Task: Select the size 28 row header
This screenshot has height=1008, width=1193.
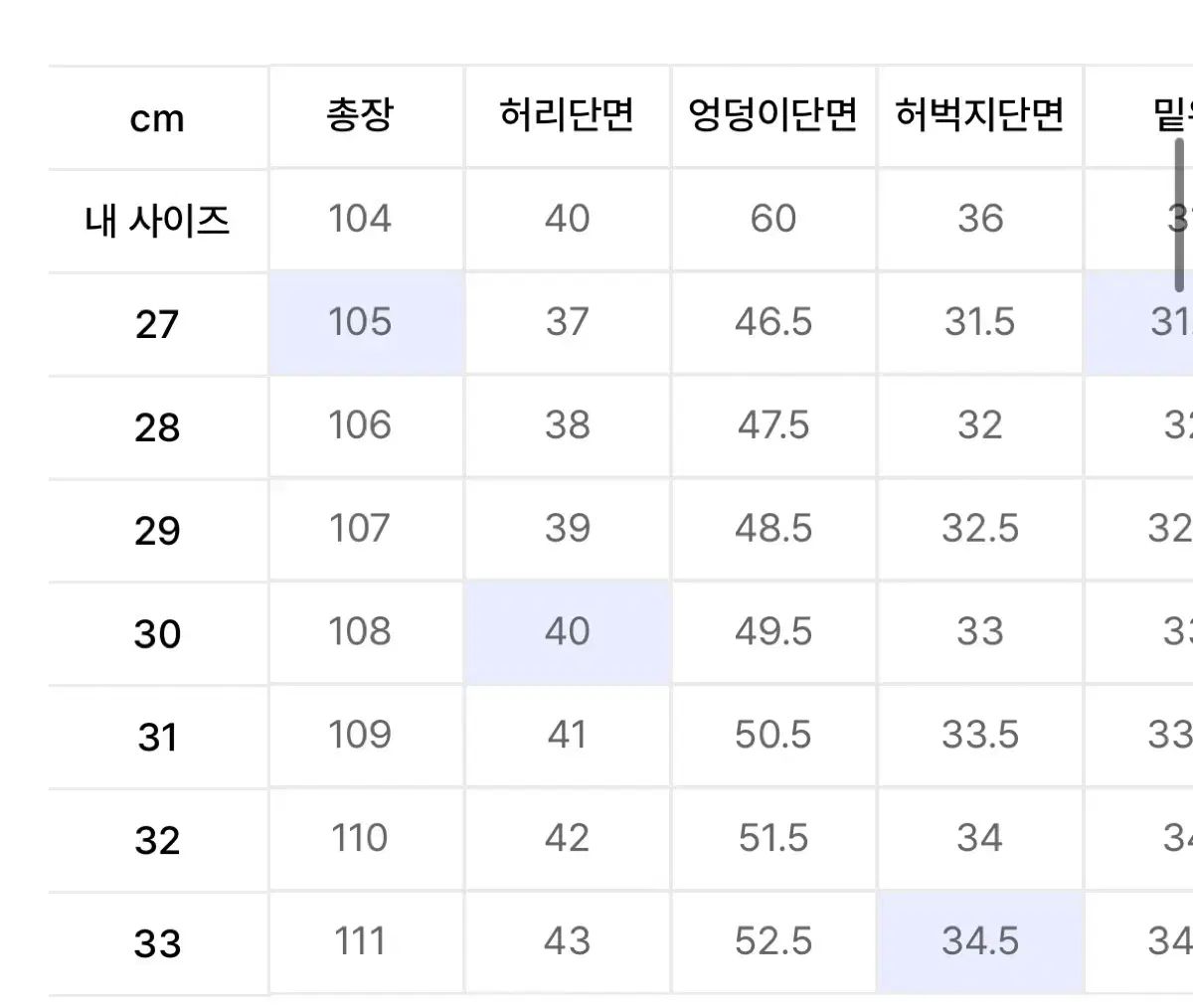Action: [x=157, y=427]
